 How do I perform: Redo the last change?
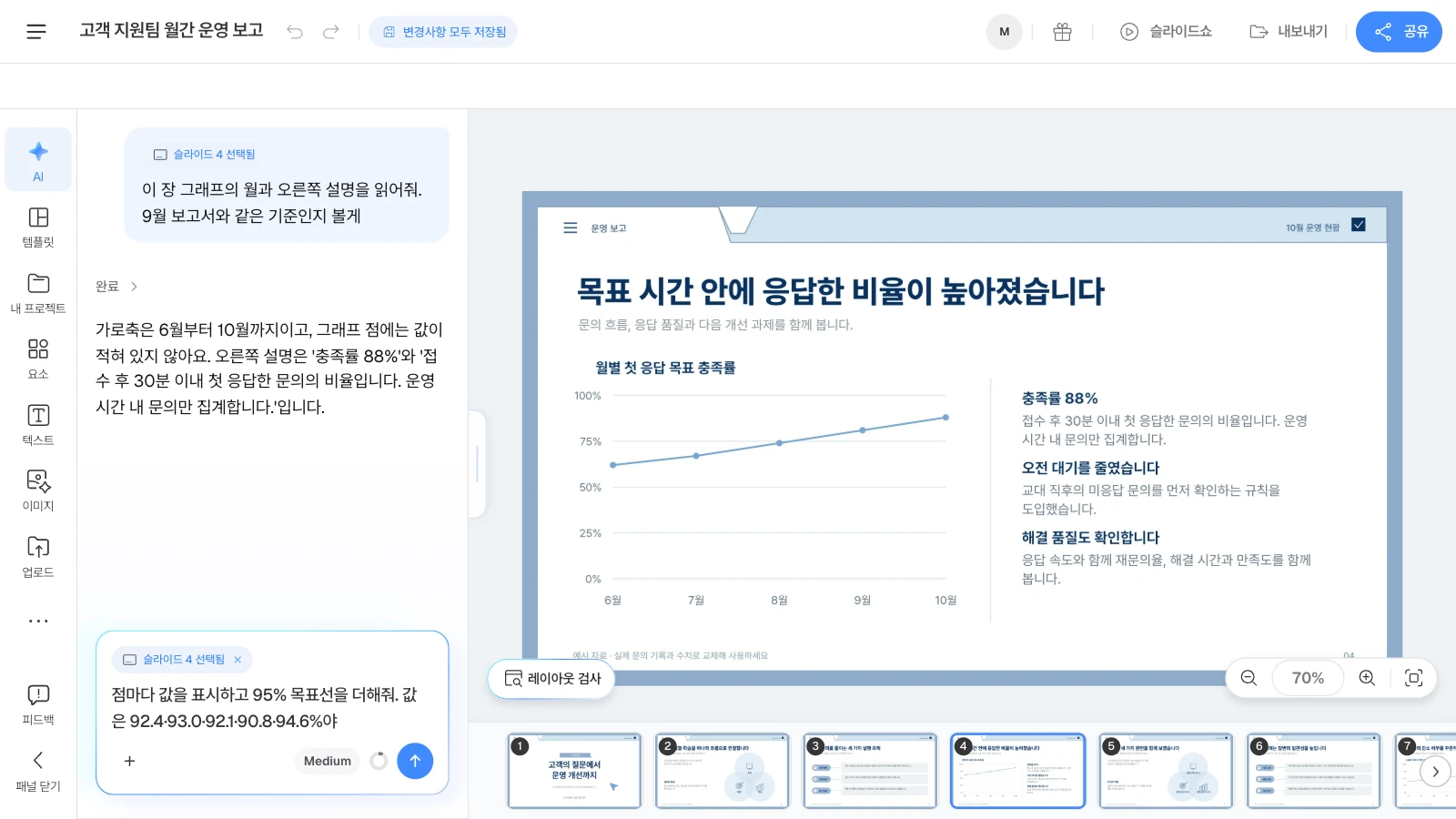tap(331, 32)
